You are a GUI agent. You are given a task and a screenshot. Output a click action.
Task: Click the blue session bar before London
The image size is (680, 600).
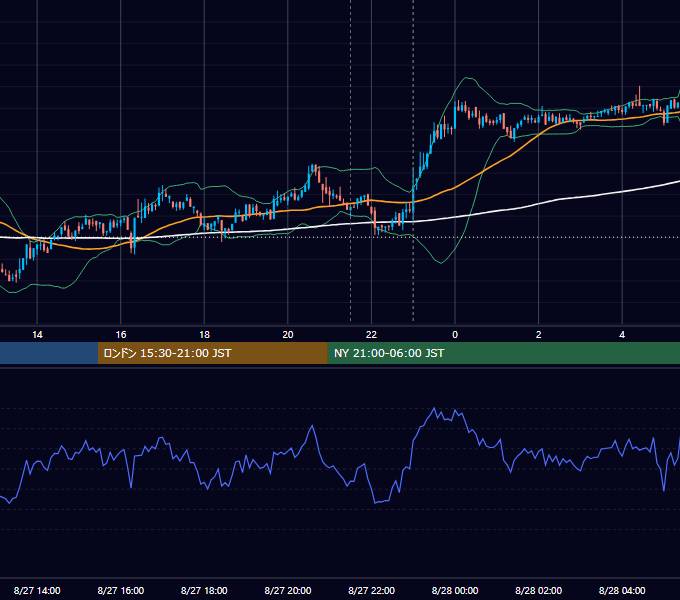pyautogui.click(x=49, y=353)
